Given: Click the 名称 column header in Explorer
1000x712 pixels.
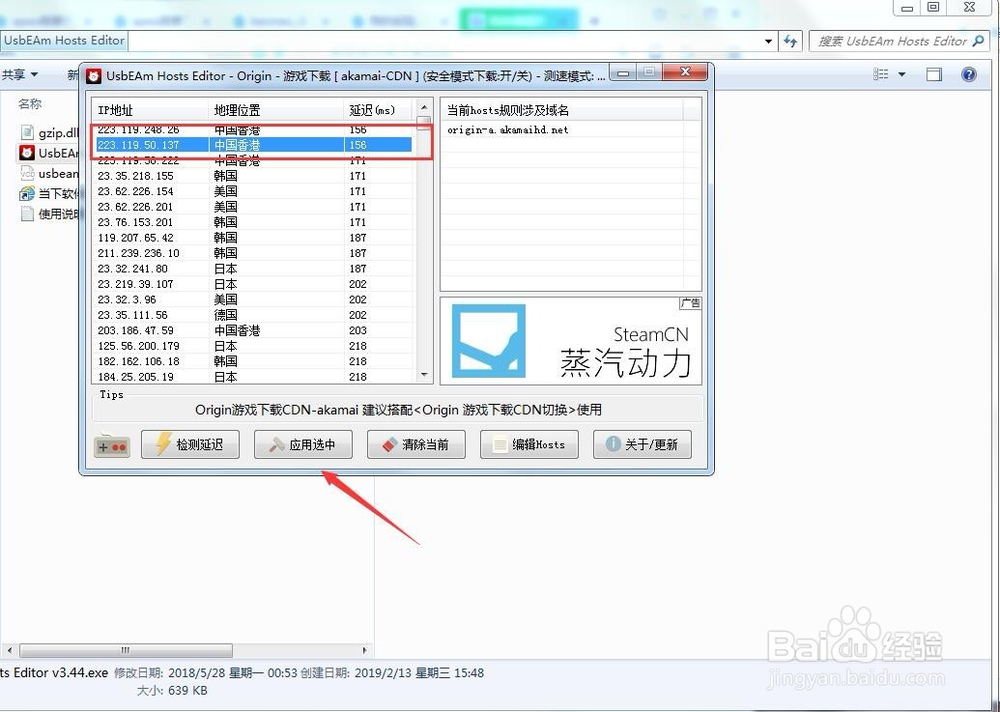Looking at the screenshot, I should coord(30,103).
